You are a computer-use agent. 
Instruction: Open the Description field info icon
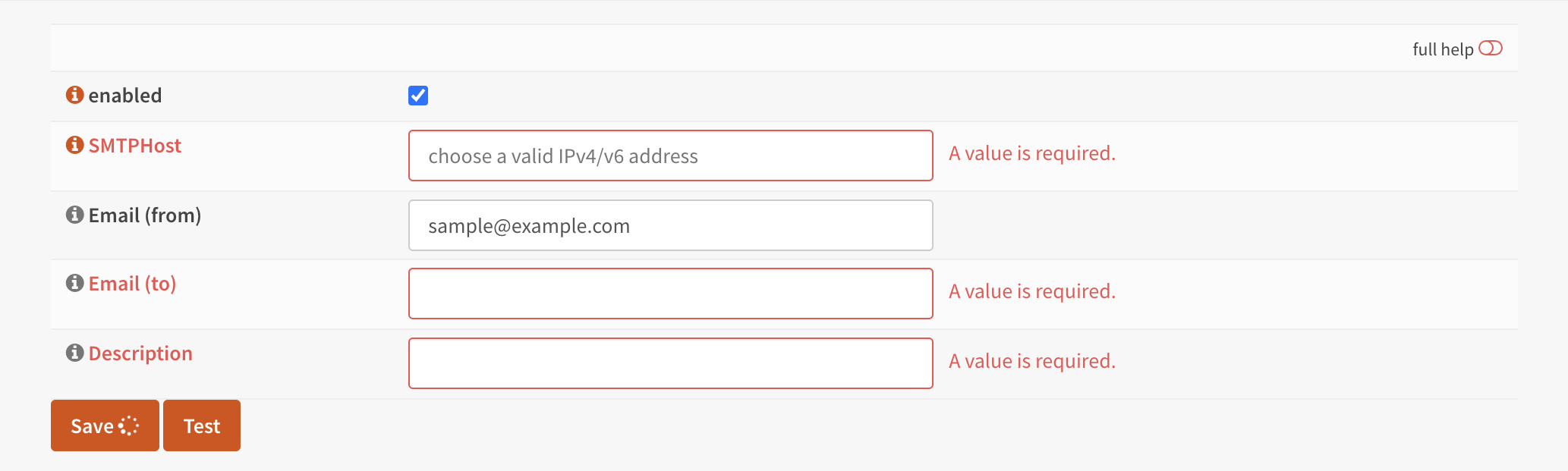pos(74,353)
